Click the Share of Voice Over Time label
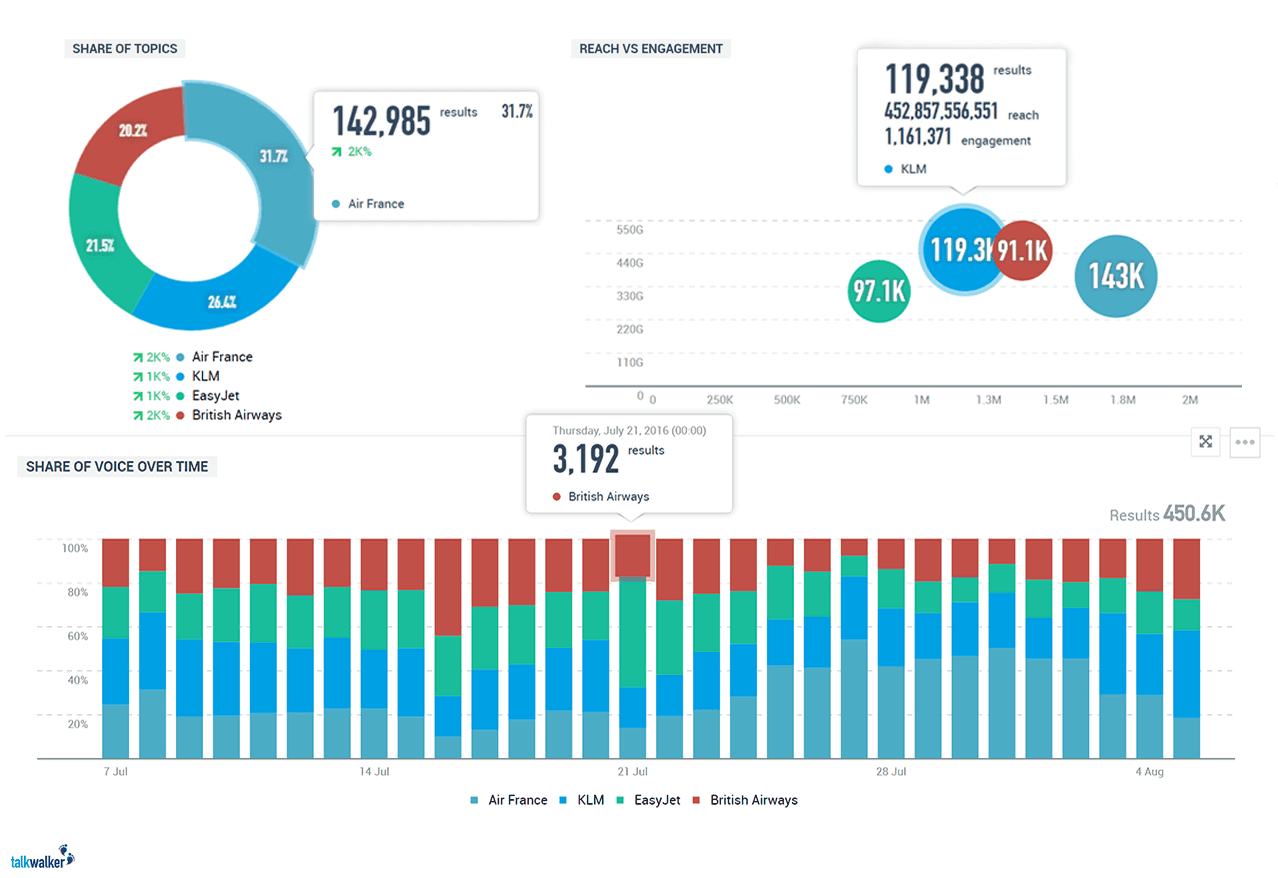 [116, 466]
